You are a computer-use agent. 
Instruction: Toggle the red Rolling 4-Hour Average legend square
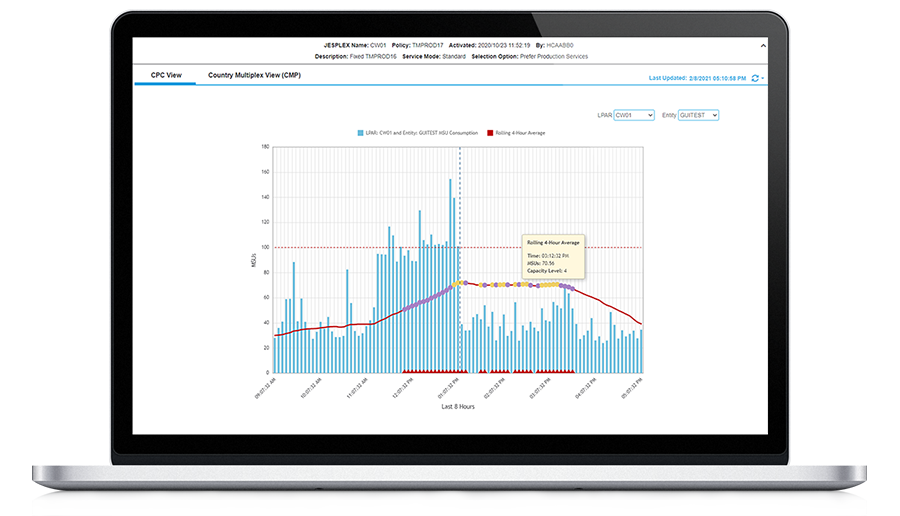(x=489, y=133)
